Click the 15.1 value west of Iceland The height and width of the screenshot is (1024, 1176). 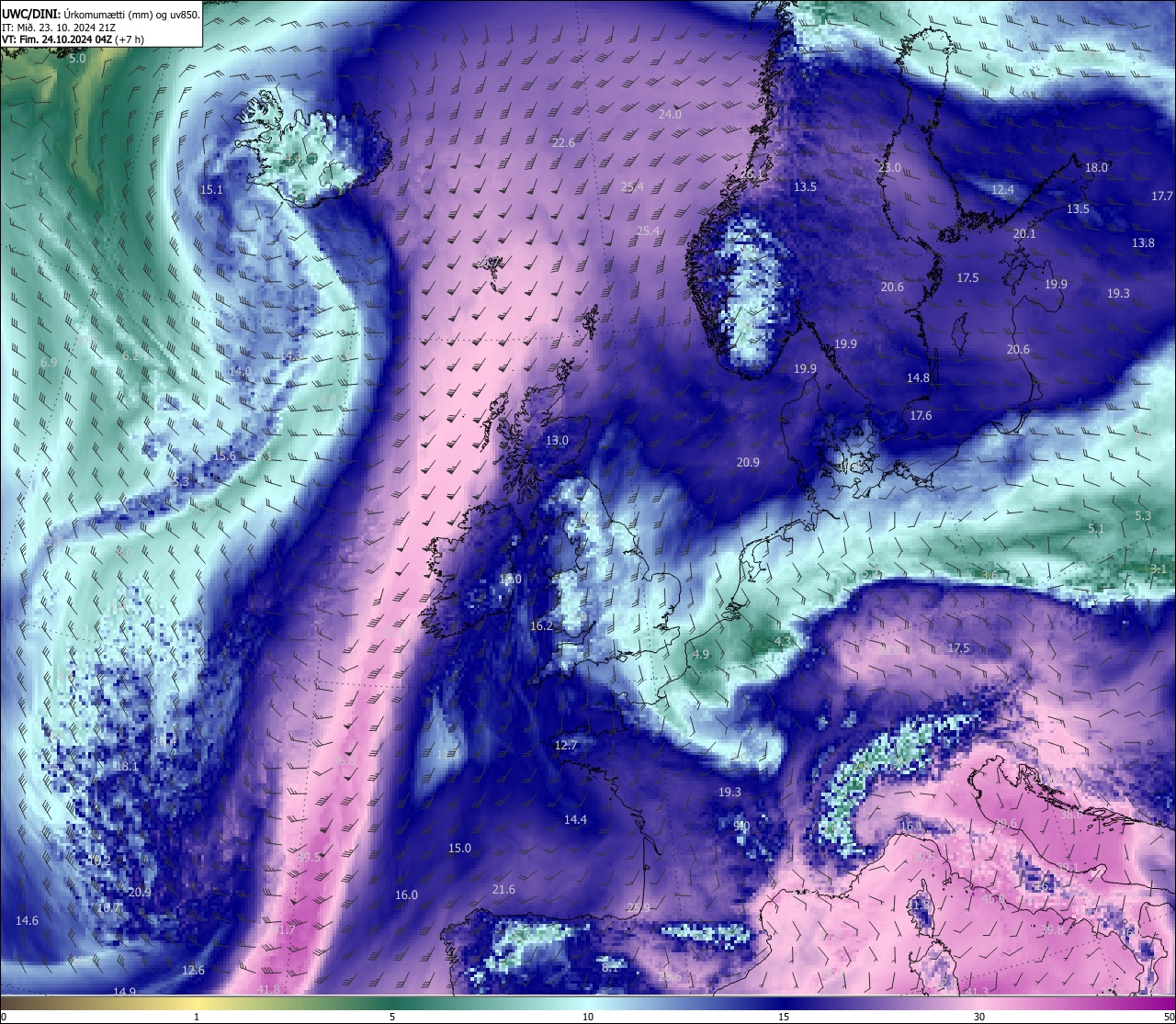tap(211, 189)
